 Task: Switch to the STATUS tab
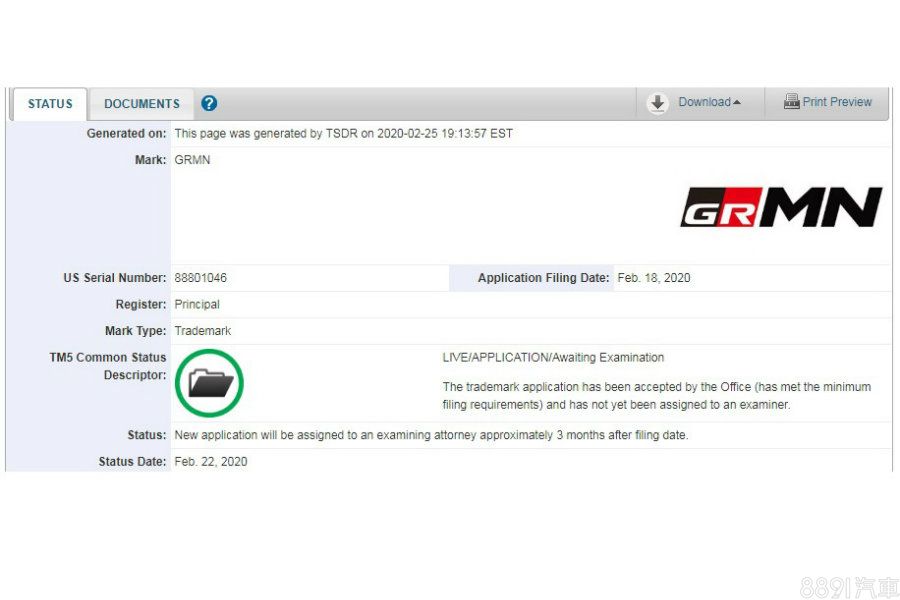coord(50,104)
